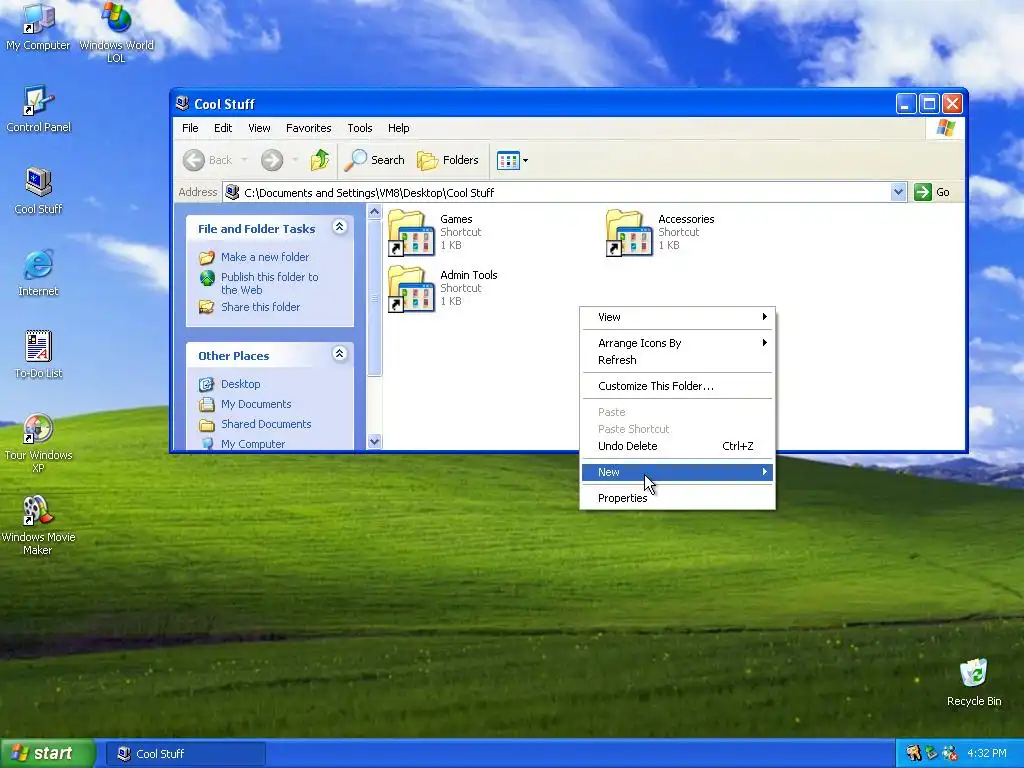Click the address path field
The height and width of the screenshot is (768, 1024).
coord(557,192)
